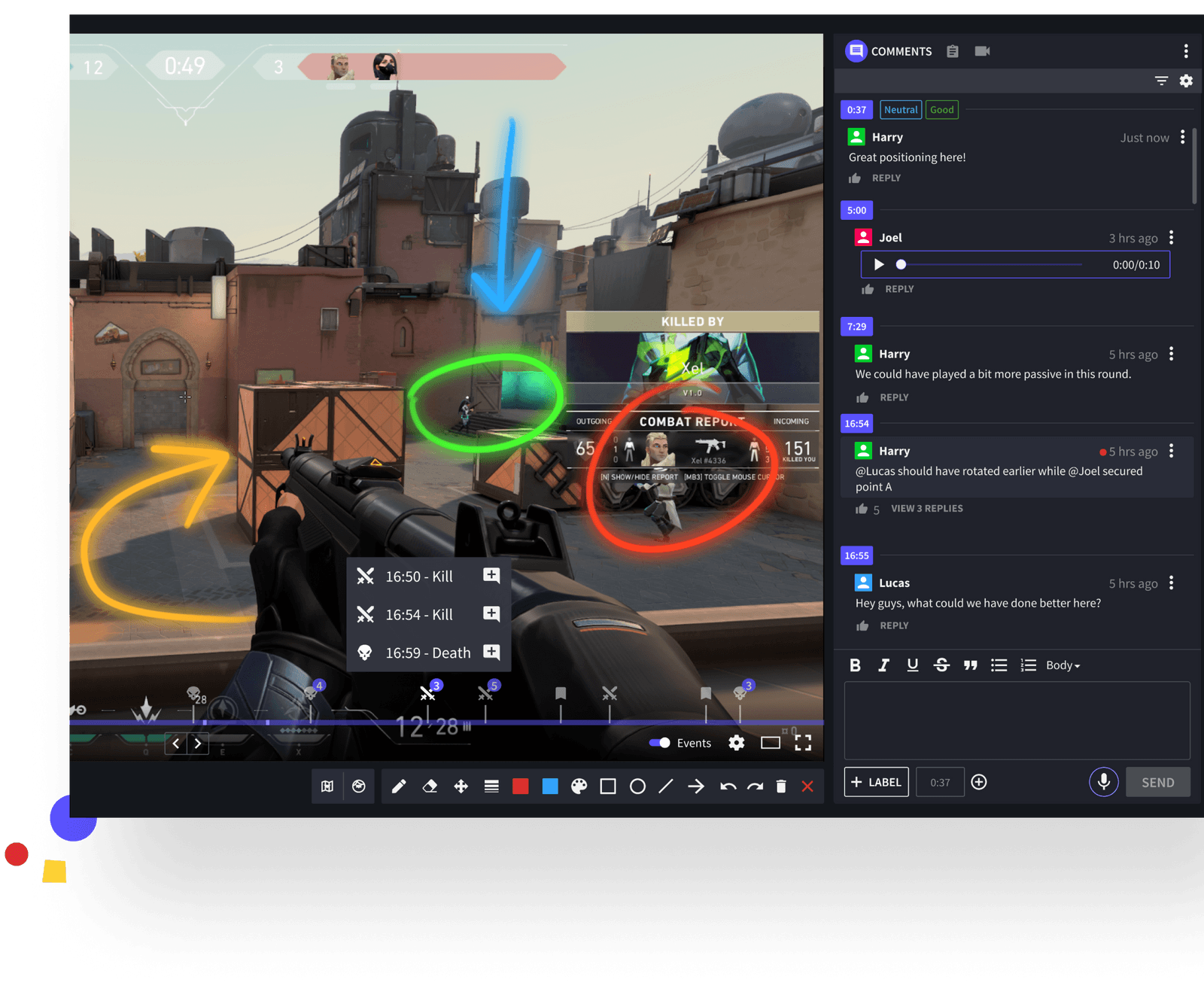Viewport: 1204px width, 998px height.
Task: Open the video clip panel icon
Action: pos(982,51)
